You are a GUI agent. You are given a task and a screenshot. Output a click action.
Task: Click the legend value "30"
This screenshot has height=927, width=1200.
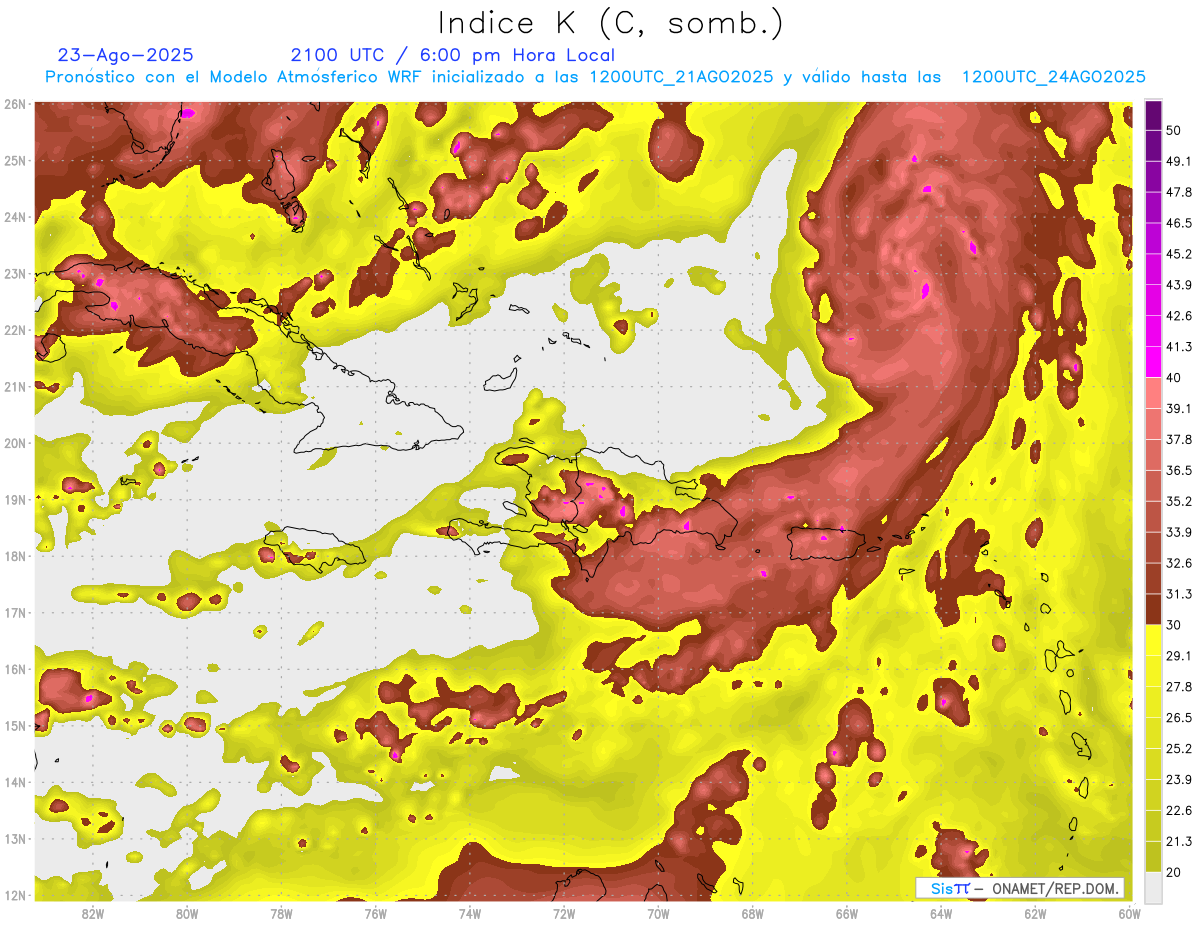[x=1174, y=625]
